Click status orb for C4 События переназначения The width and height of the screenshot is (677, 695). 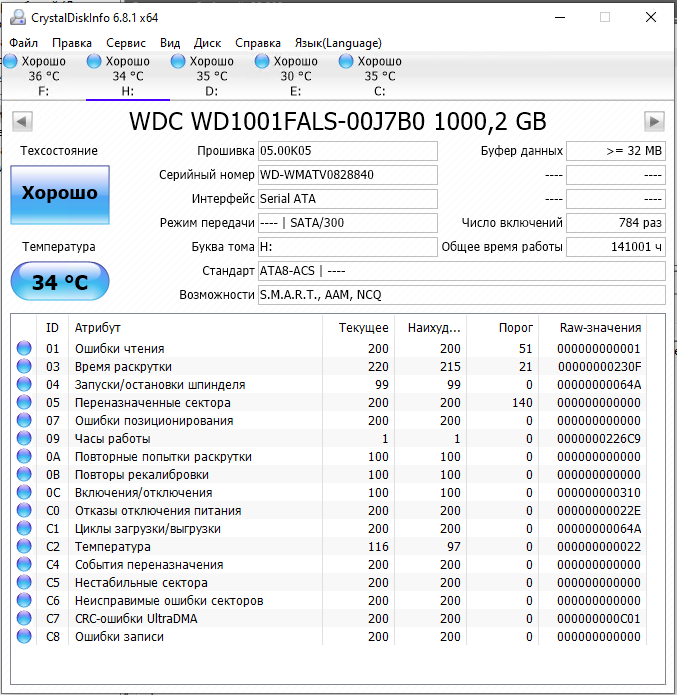point(24,564)
